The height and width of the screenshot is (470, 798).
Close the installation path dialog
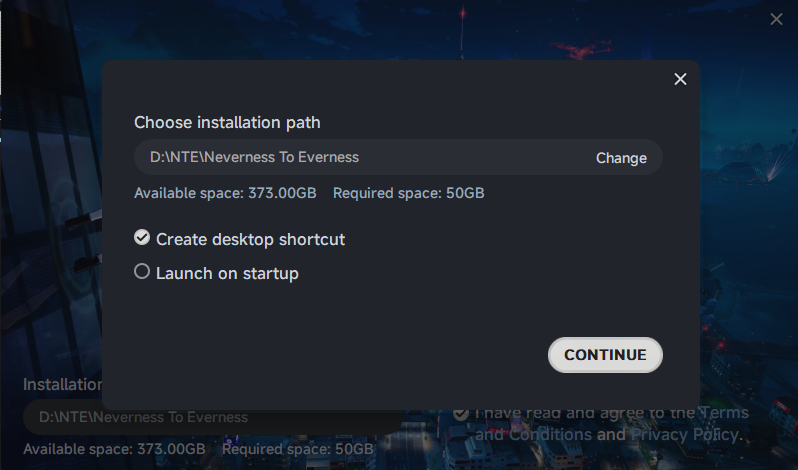point(680,79)
